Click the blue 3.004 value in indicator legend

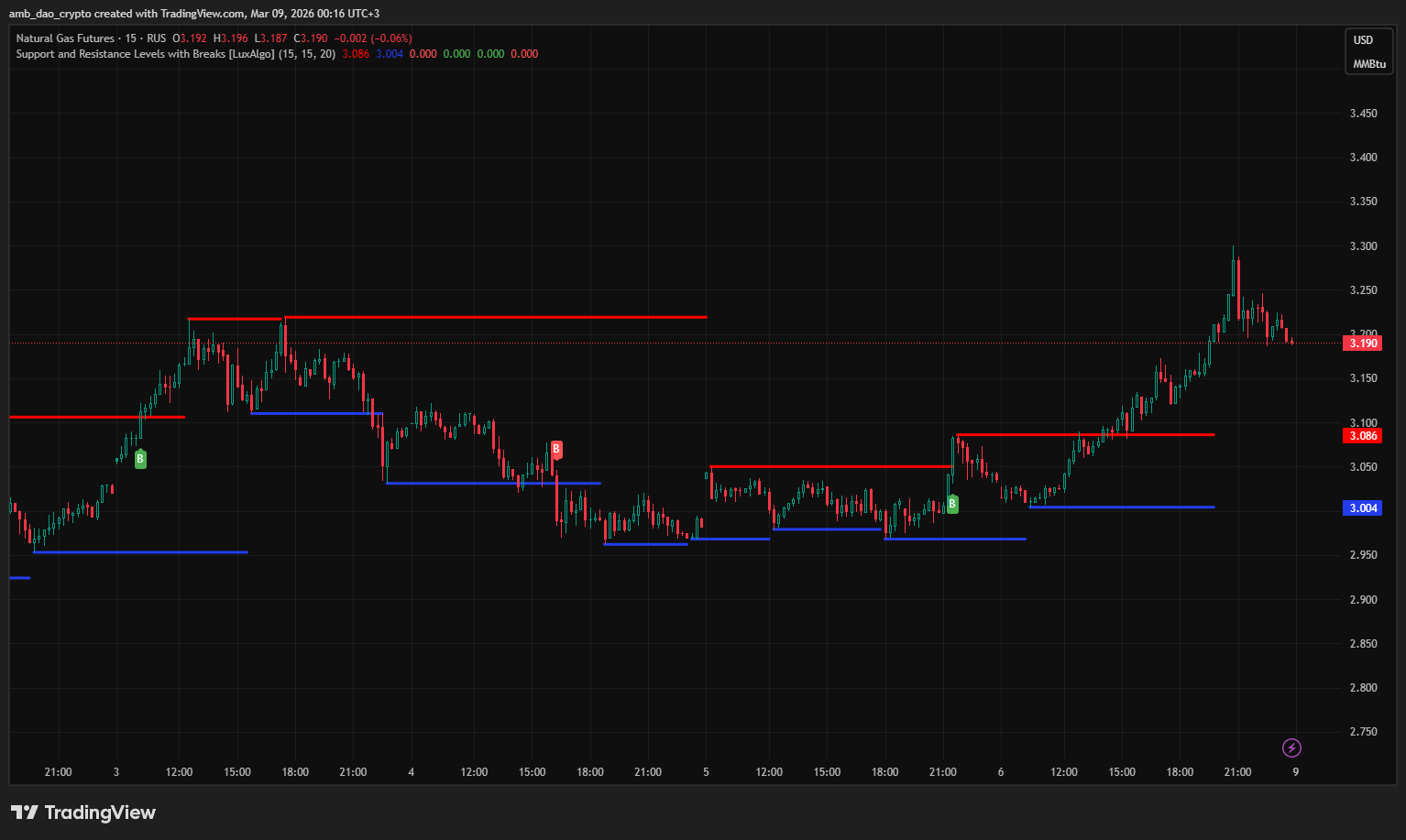click(390, 54)
